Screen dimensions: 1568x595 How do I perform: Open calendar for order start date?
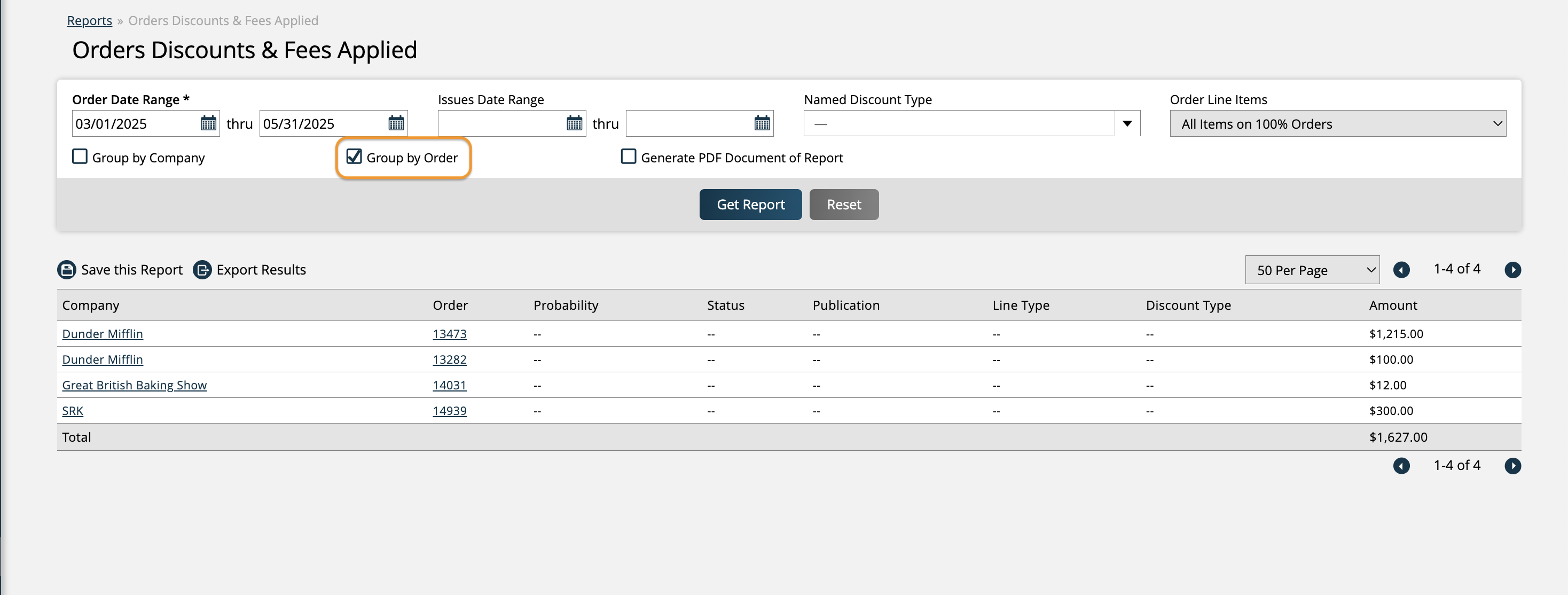tap(208, 123)
